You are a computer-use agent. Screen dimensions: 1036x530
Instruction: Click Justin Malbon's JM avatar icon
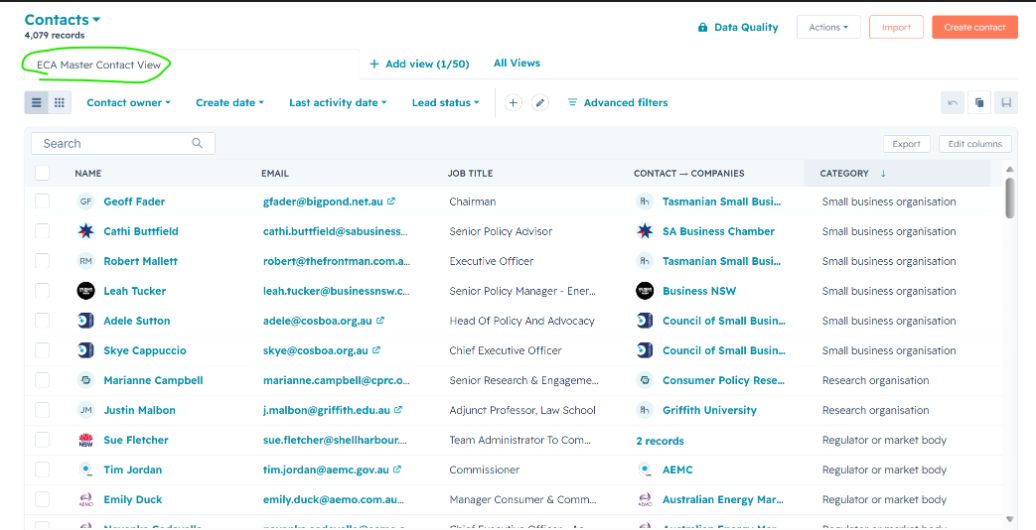[x=86, y=410]
